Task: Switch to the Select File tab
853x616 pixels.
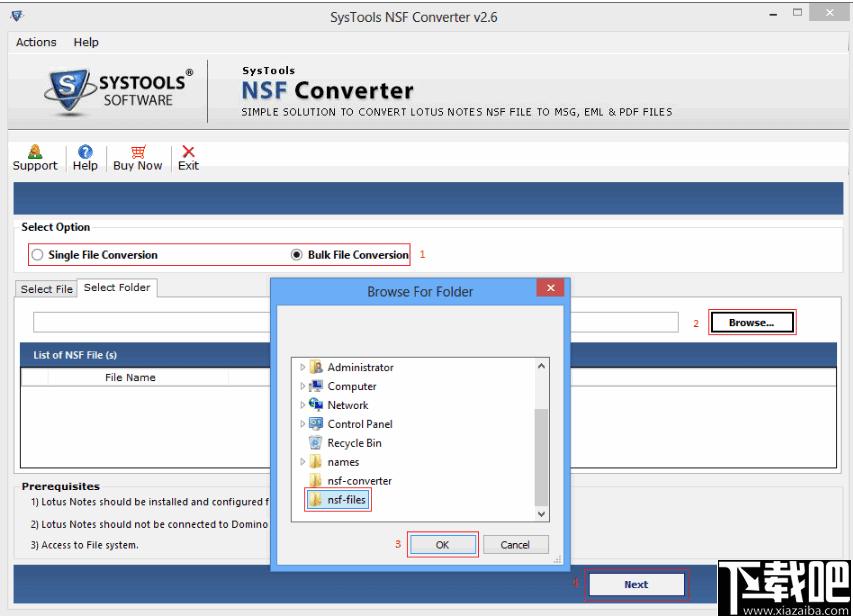Action: (x=46, y=289)
